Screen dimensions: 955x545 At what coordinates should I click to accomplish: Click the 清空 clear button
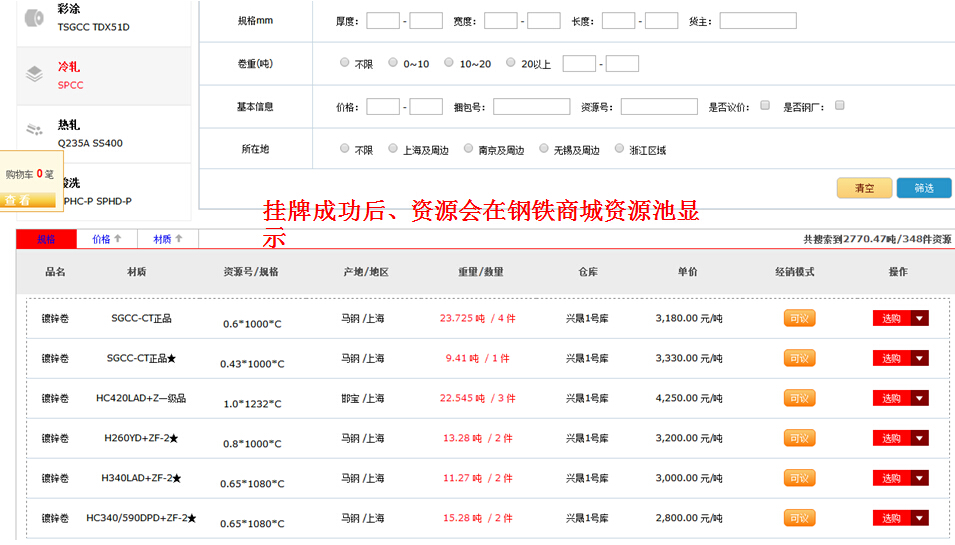tap(863, 188)
